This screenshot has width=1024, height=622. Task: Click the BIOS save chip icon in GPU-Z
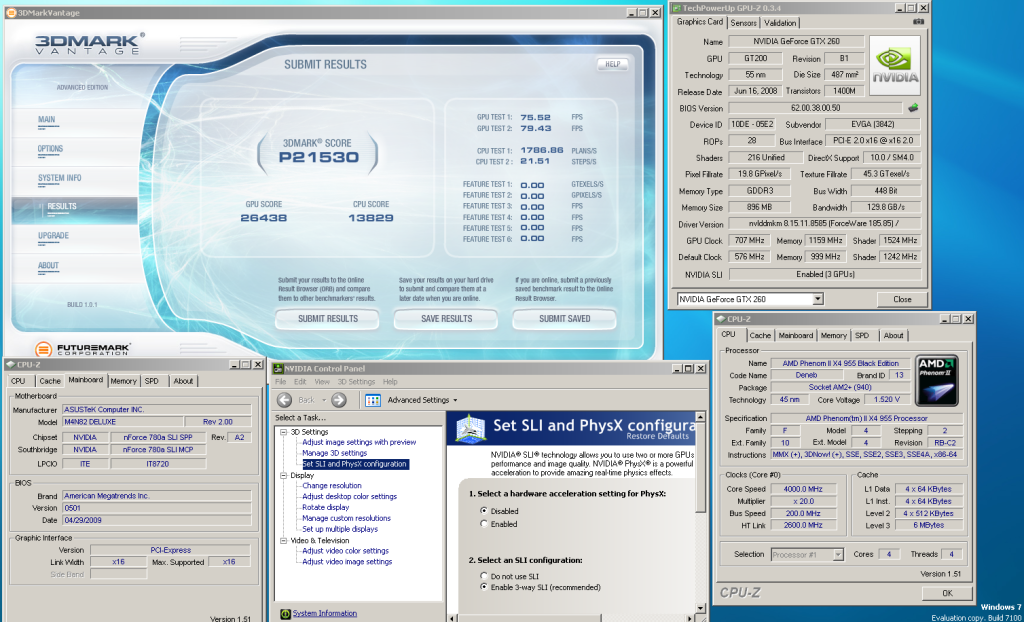pos(912,108)
